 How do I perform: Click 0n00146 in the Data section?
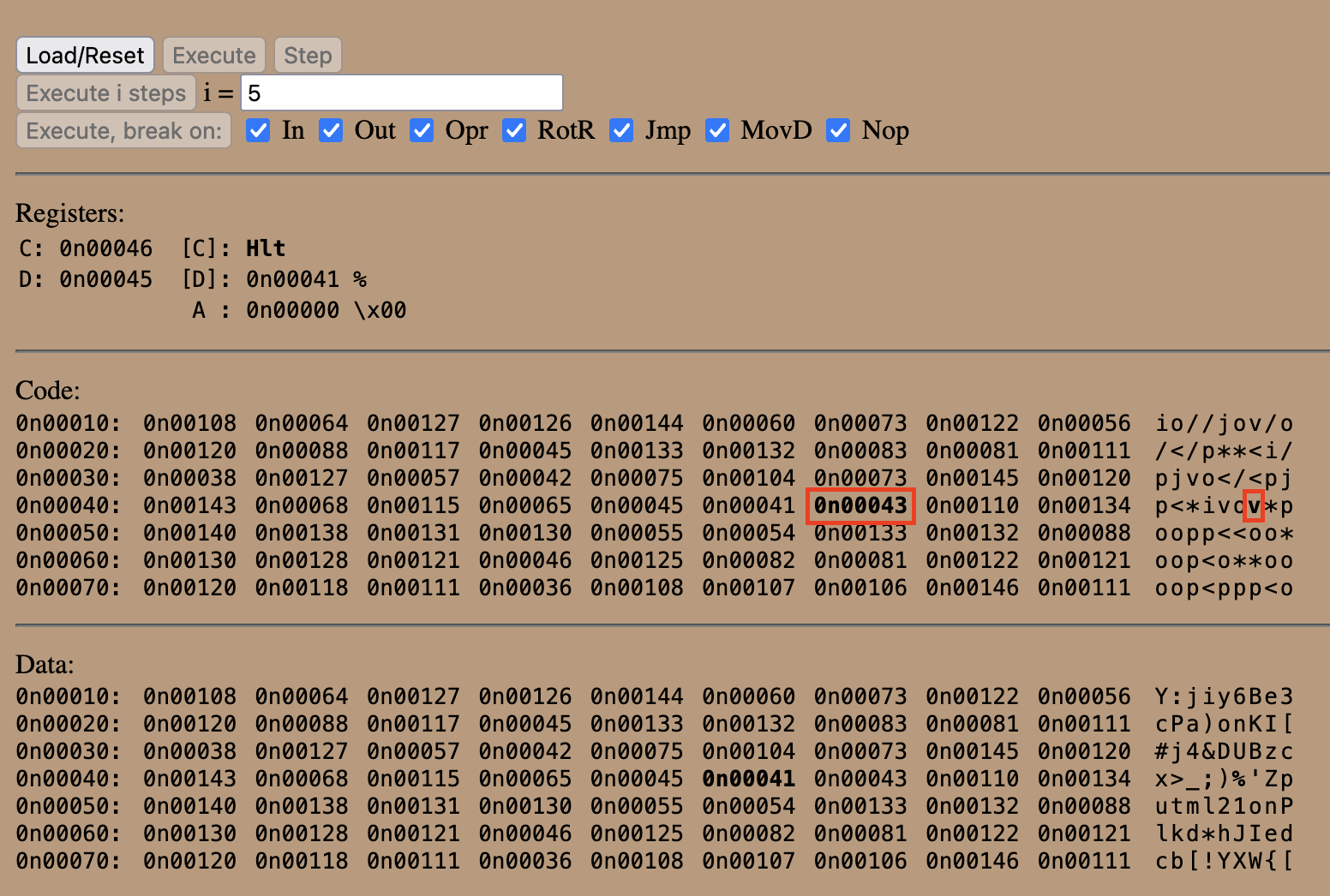[972, 861]
